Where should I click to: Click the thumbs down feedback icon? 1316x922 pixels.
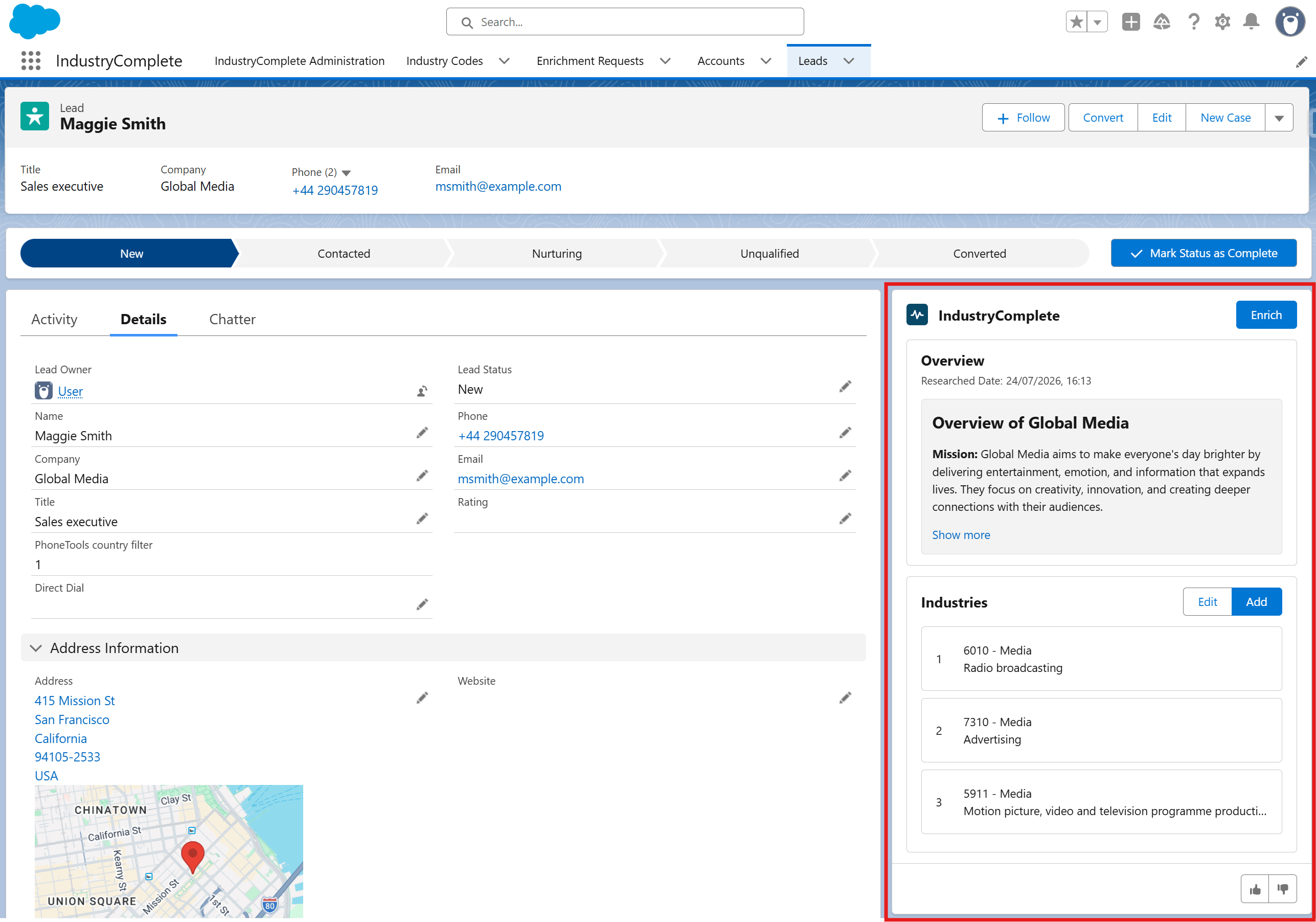point(1283,889)
